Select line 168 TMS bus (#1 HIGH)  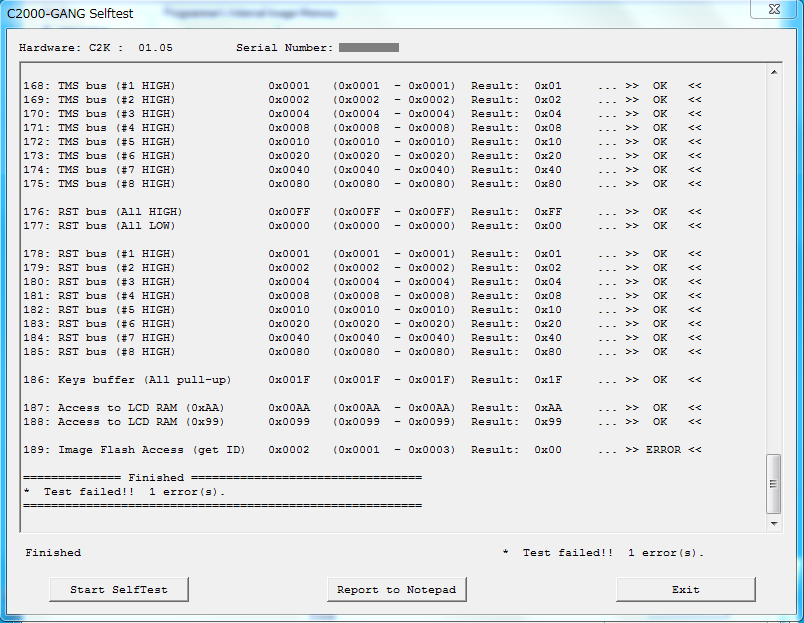coord(362,86)
